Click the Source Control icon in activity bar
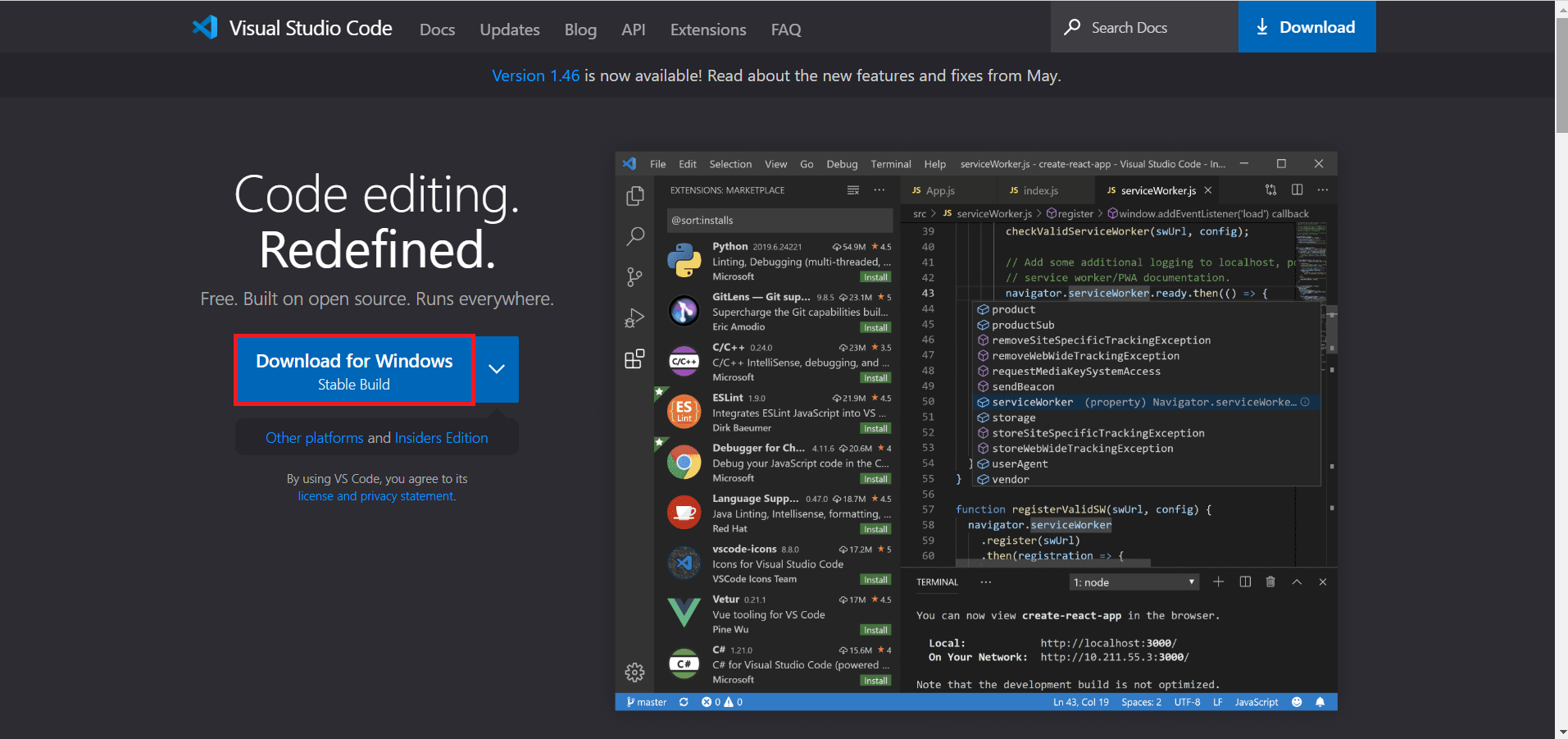The height and width of the screenshot is (739, 1568). coord(634,277)
